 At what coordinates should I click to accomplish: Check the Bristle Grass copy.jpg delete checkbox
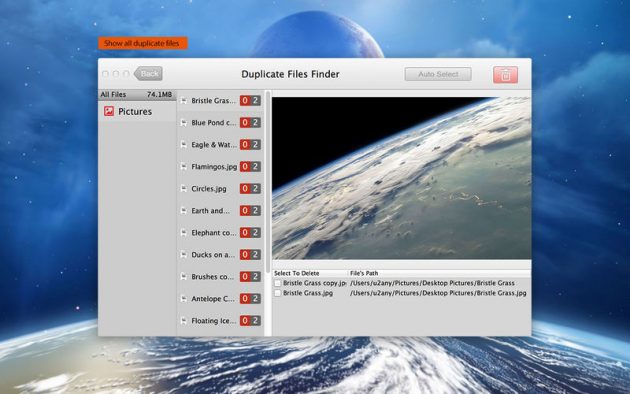pyautogui.click(x=278, y=283)
